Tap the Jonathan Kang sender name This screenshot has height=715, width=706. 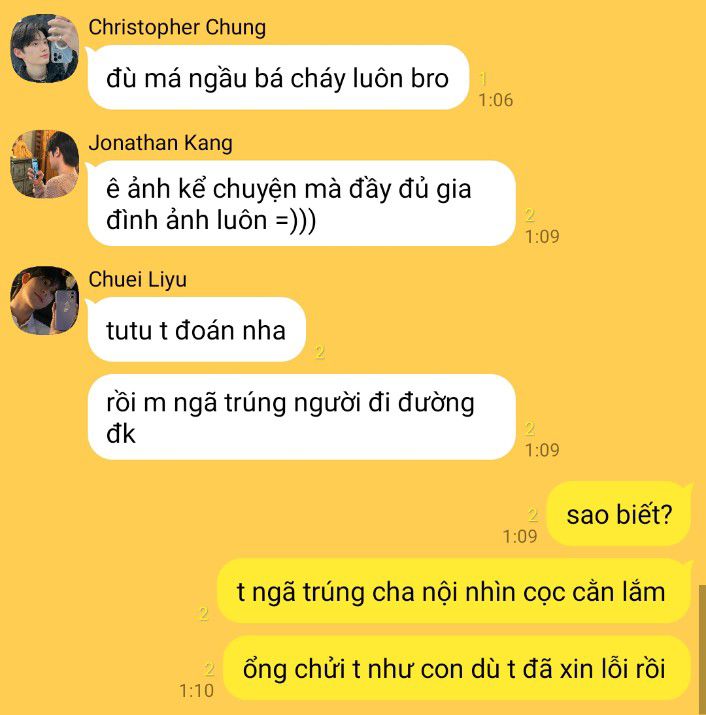tap(161, 143)
